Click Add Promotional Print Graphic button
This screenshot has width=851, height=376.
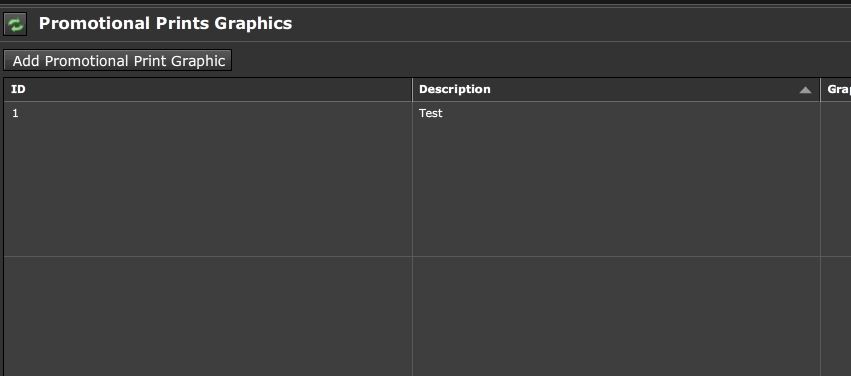118,60
